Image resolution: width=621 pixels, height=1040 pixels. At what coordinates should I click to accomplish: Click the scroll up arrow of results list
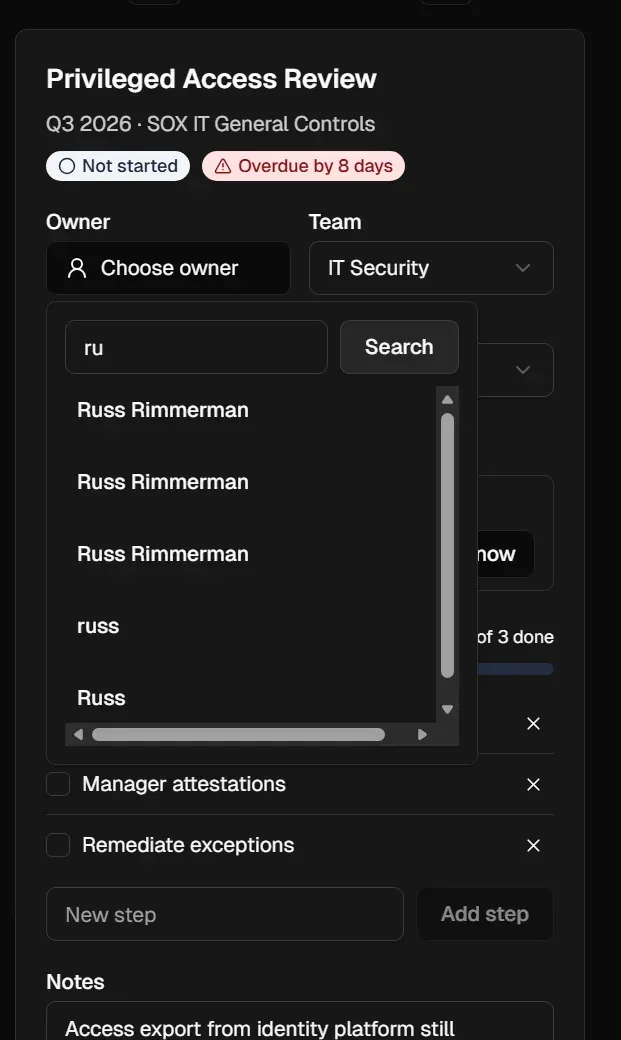point(447,399)
